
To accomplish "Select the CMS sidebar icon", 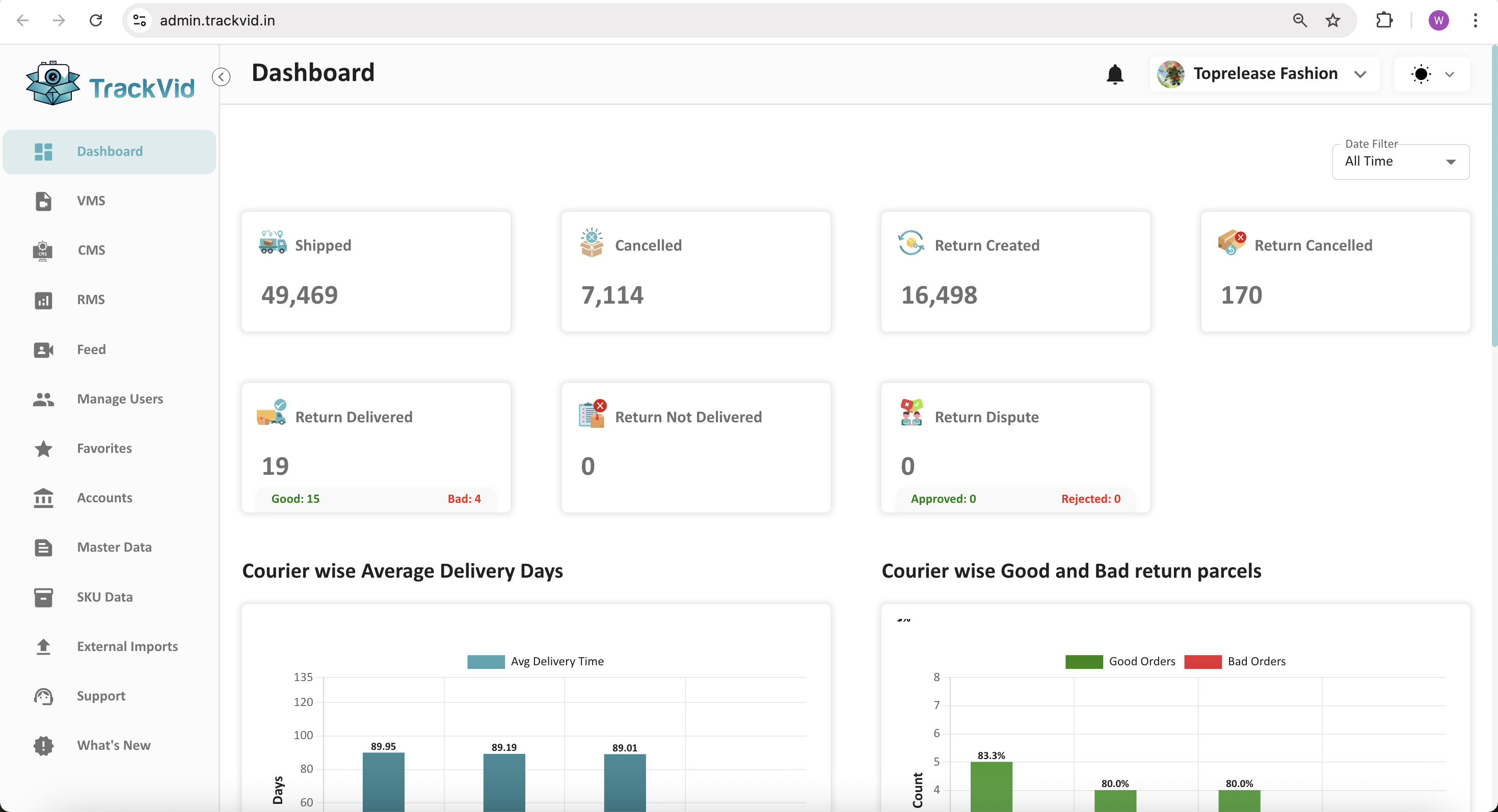I will (x=43, y=250).
